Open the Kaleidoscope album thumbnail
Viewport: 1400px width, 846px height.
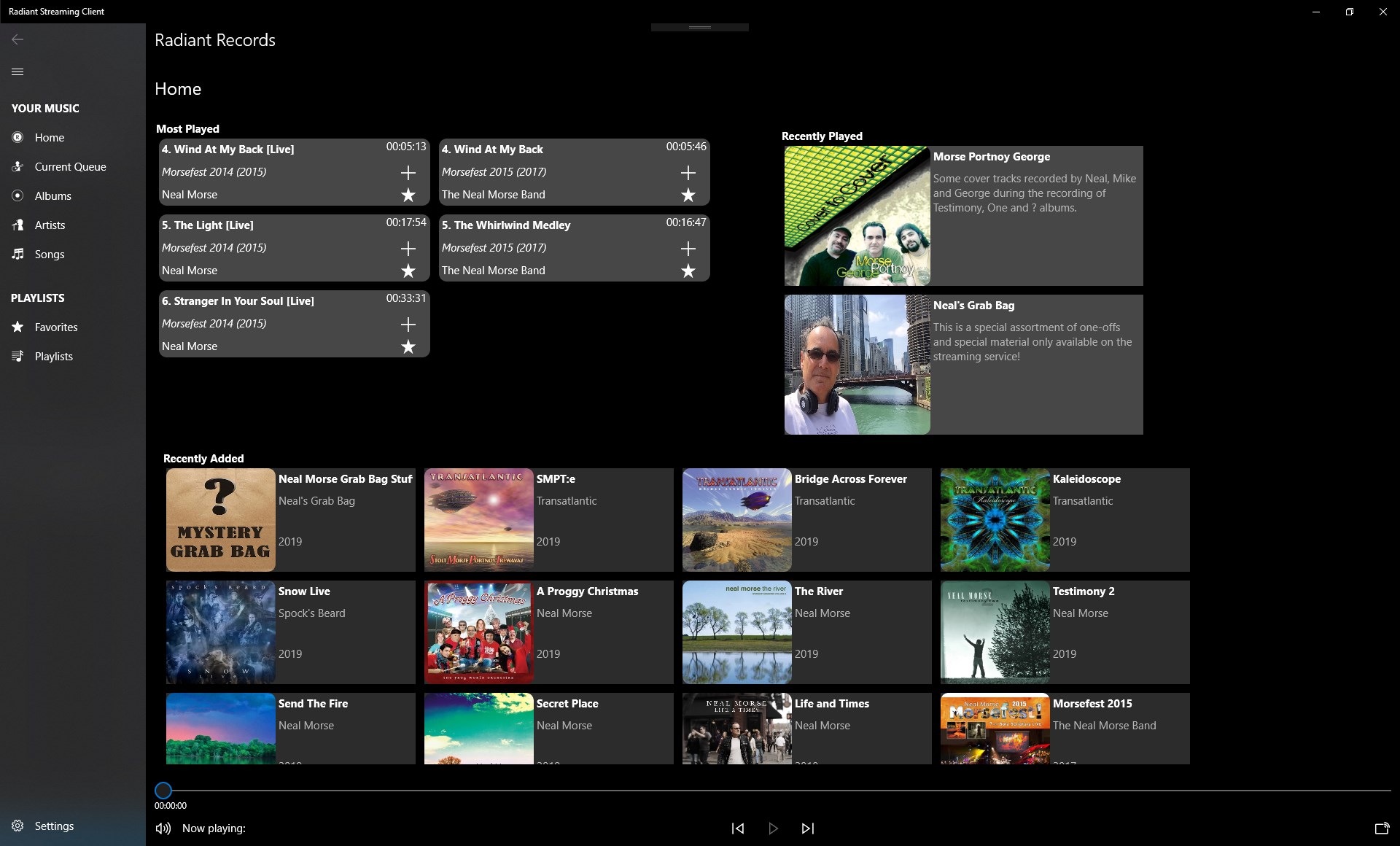(995, 520)
